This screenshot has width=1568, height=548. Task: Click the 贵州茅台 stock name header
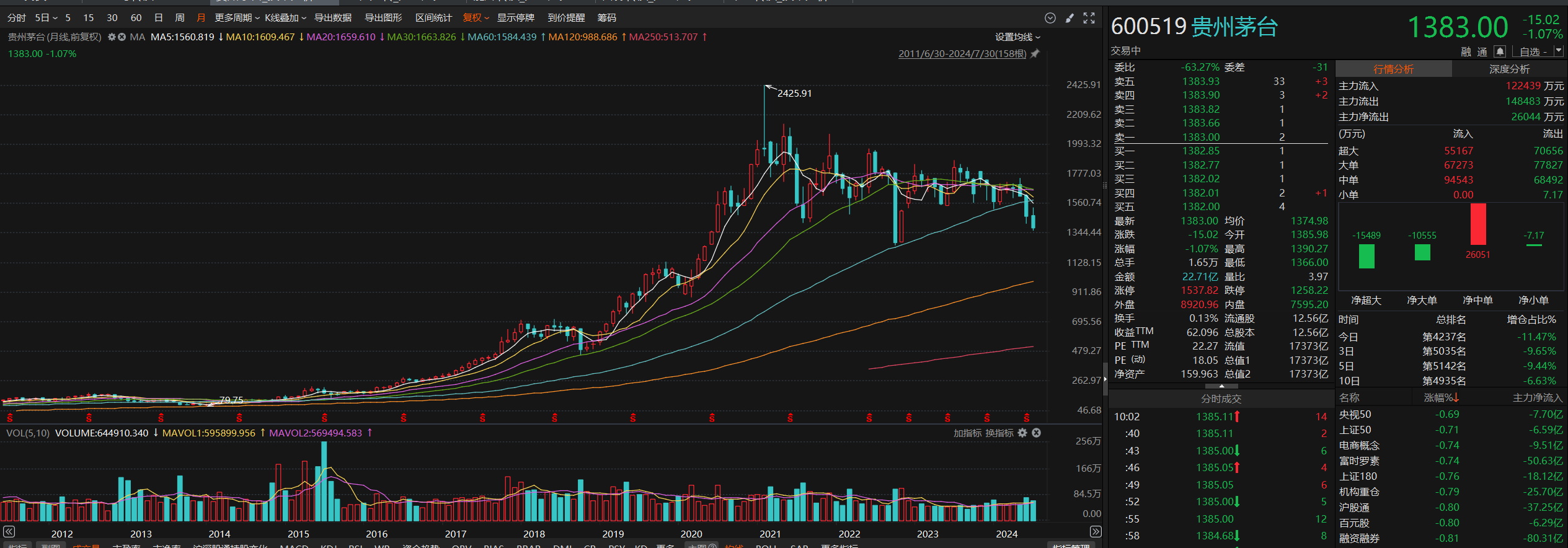click(1235, 27)
